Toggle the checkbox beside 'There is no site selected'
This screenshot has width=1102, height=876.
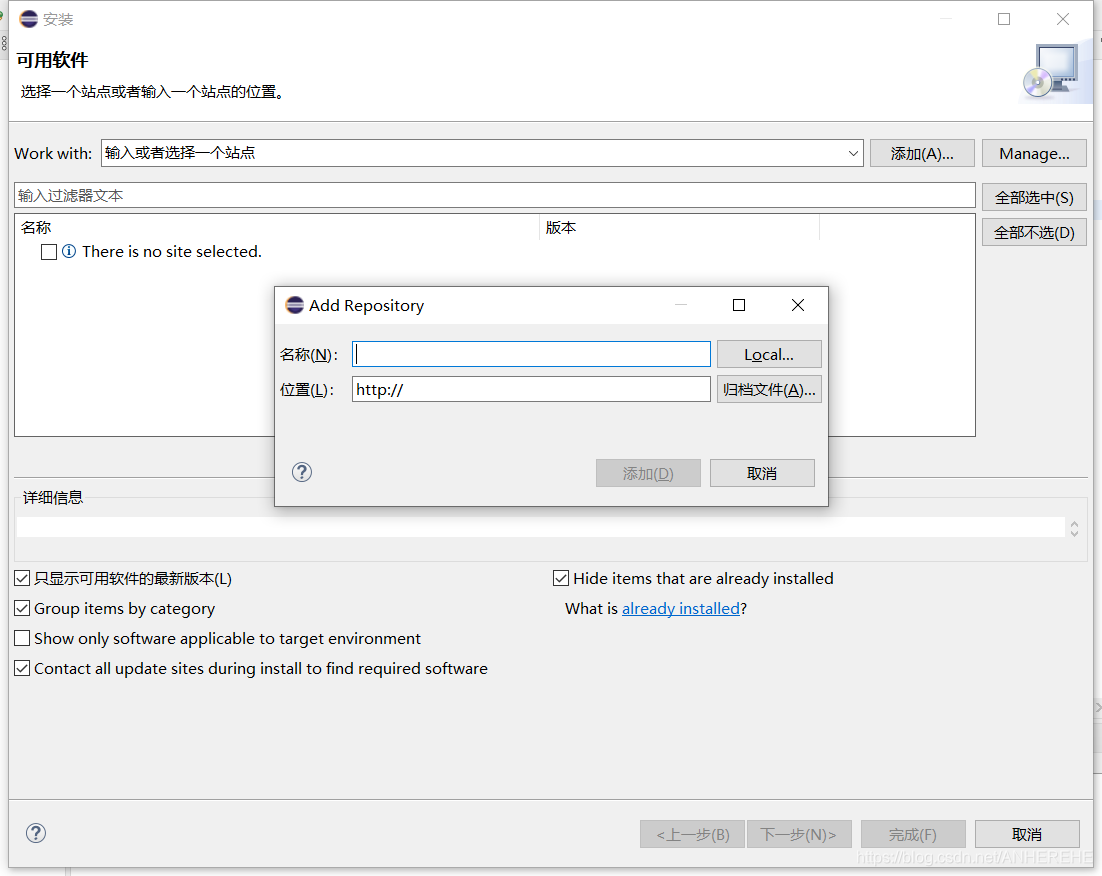[49, 251]
